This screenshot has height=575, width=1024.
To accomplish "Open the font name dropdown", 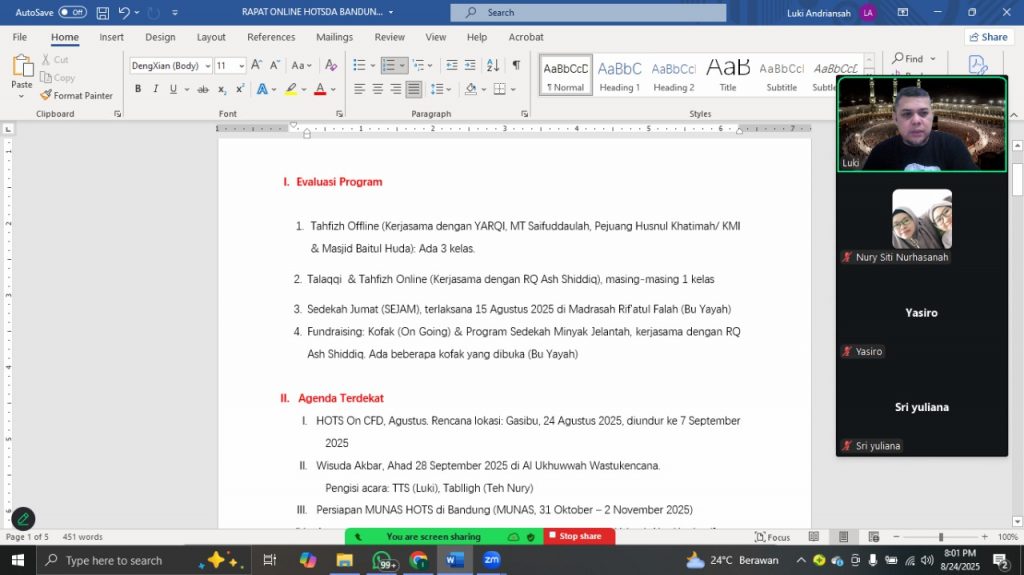I will point(208,66).
